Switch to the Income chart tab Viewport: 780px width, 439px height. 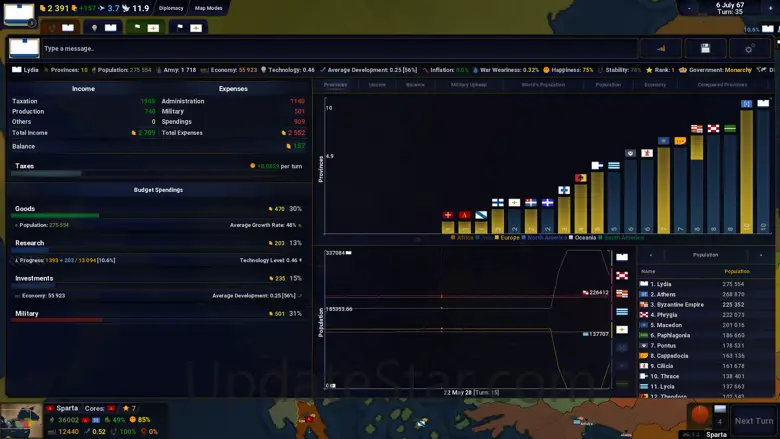click(377, 85)
